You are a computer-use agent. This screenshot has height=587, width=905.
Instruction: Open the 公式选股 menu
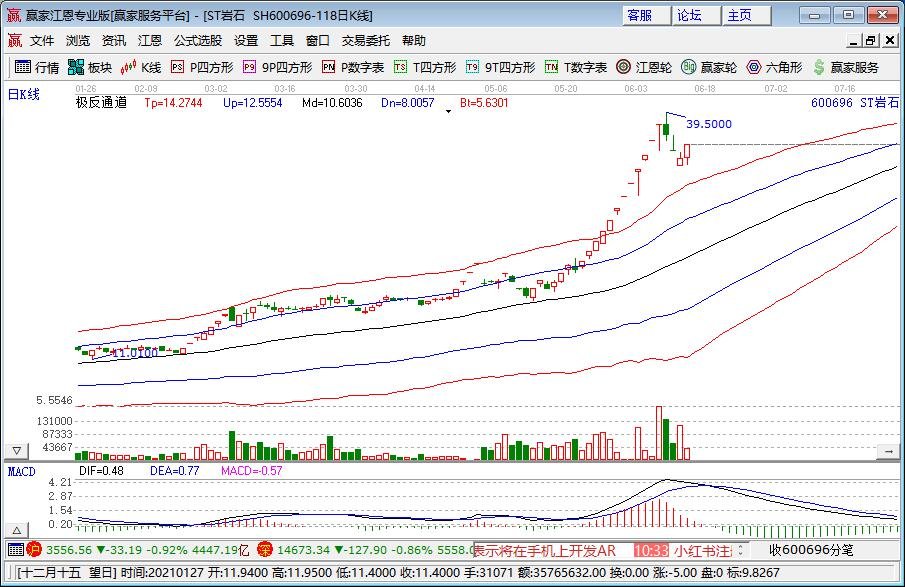[198, 40]
